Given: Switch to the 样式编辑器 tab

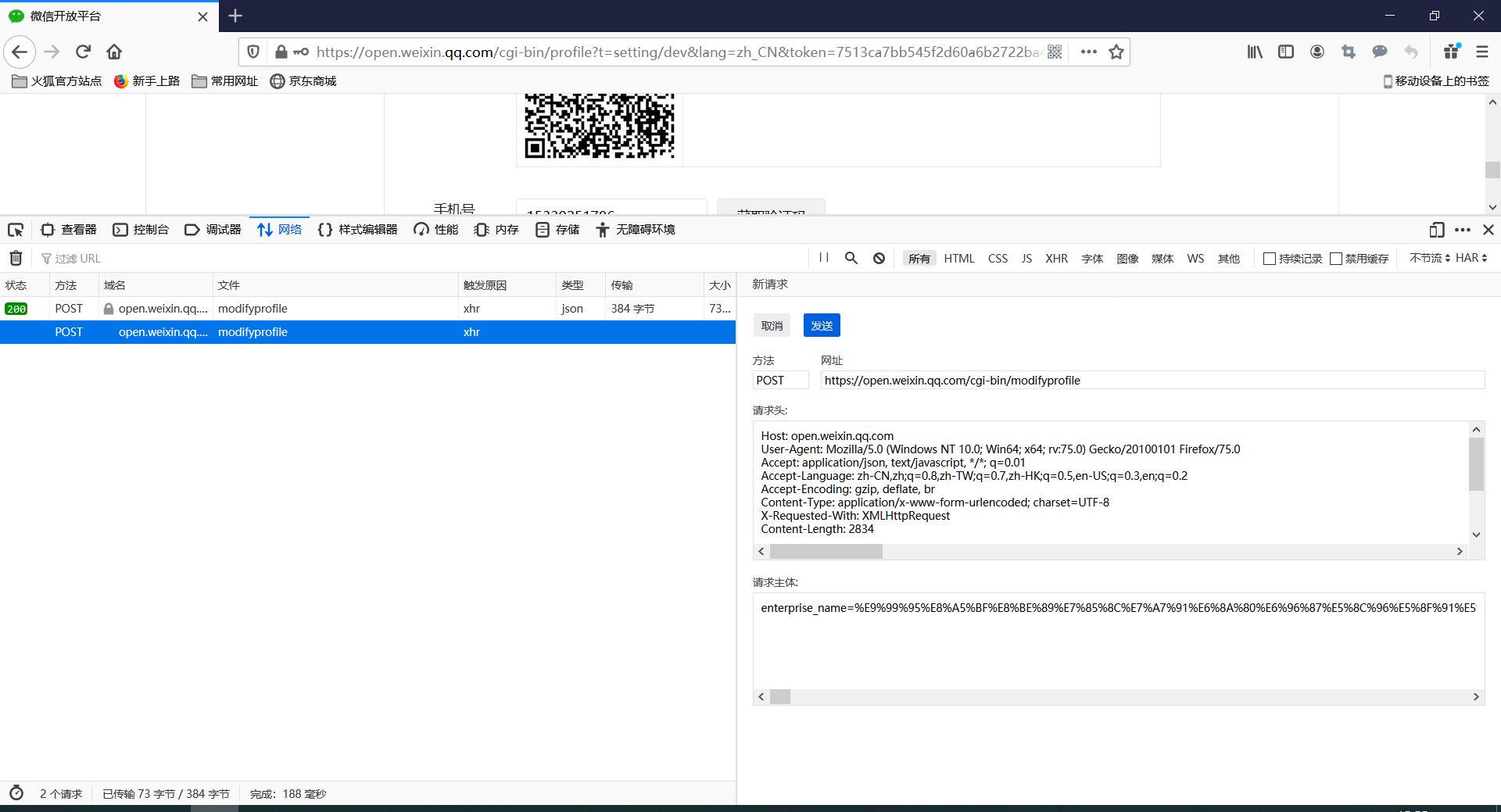Looking at the screenshot, I should click(358, 230).
